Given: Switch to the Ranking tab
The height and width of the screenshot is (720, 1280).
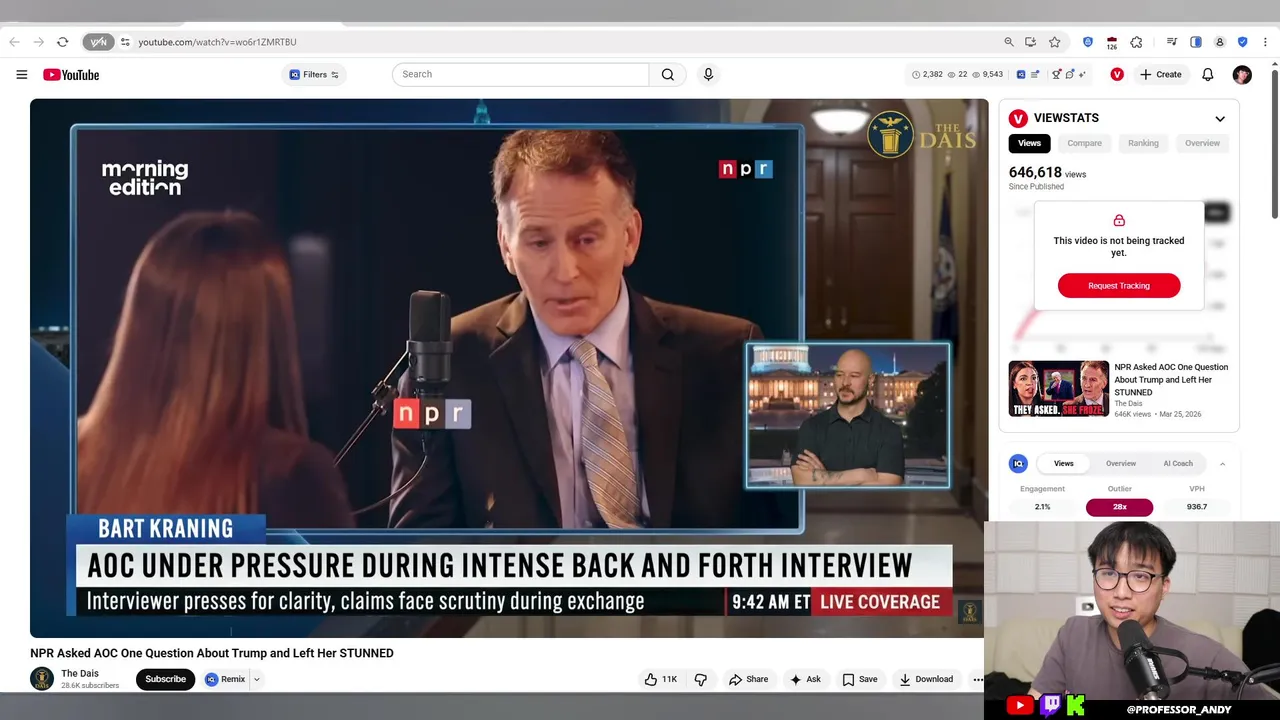Looking at the screenshot, I should click(1143, 143).
